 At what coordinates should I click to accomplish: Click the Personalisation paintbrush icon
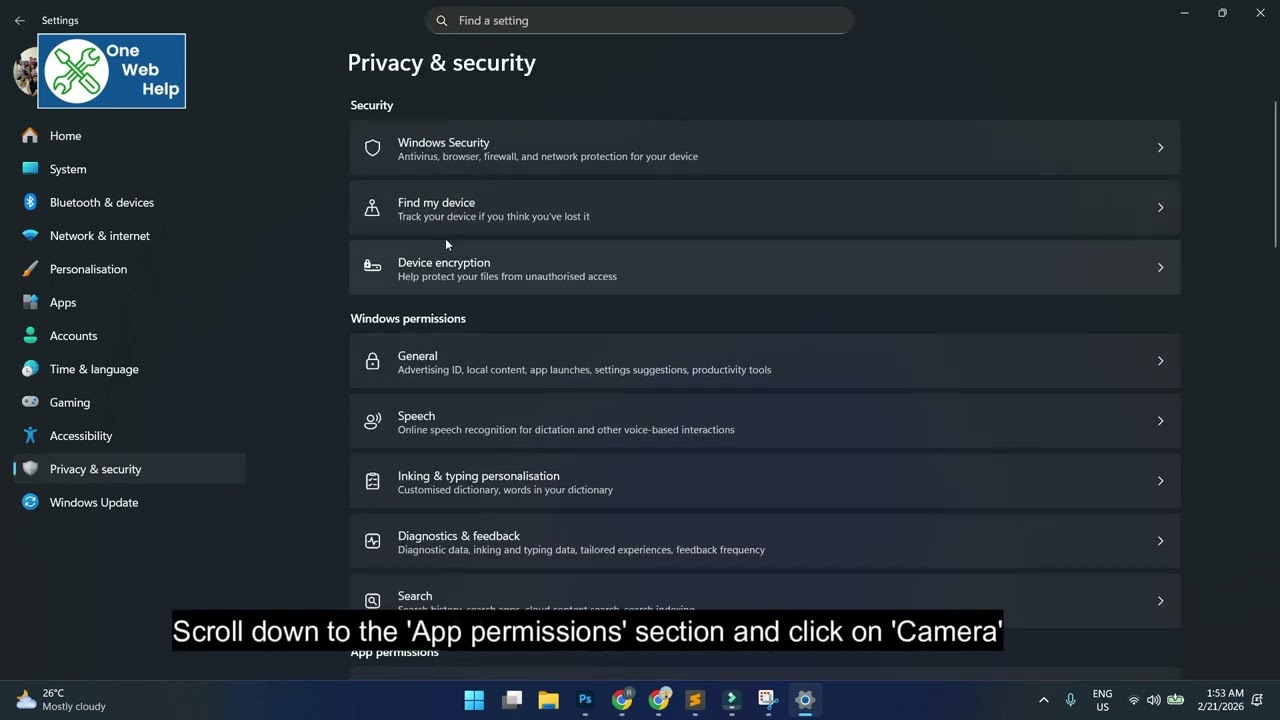click(x=30, y=269)
